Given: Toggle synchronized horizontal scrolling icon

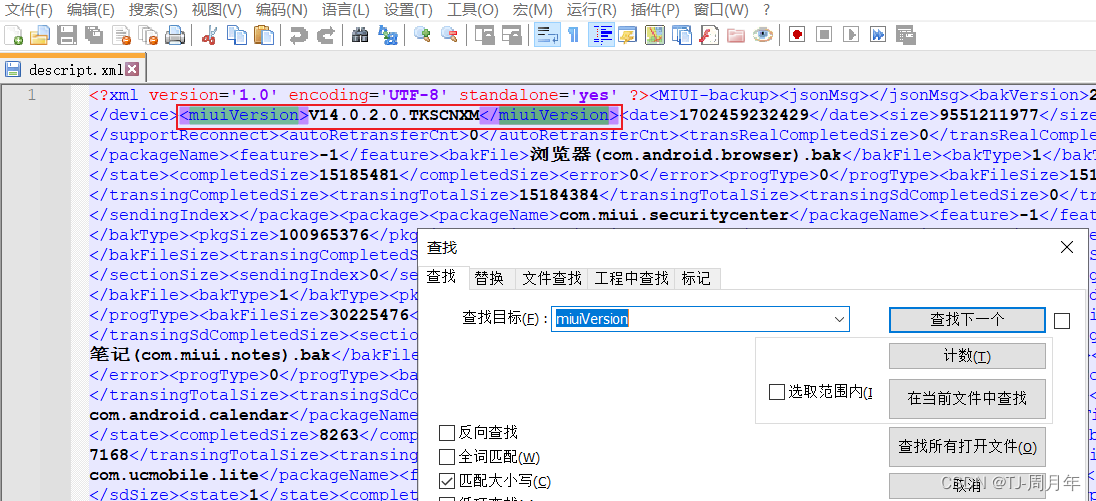Looking at the screenshot, I should click(x=512, y=34).
